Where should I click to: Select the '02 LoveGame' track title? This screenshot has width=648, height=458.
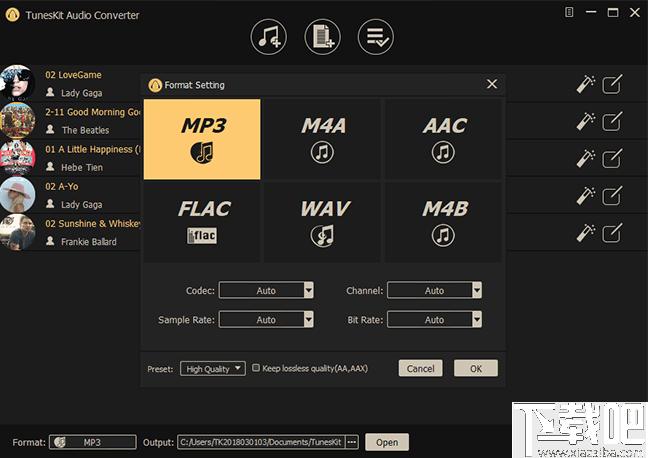(x=73, y=75)
